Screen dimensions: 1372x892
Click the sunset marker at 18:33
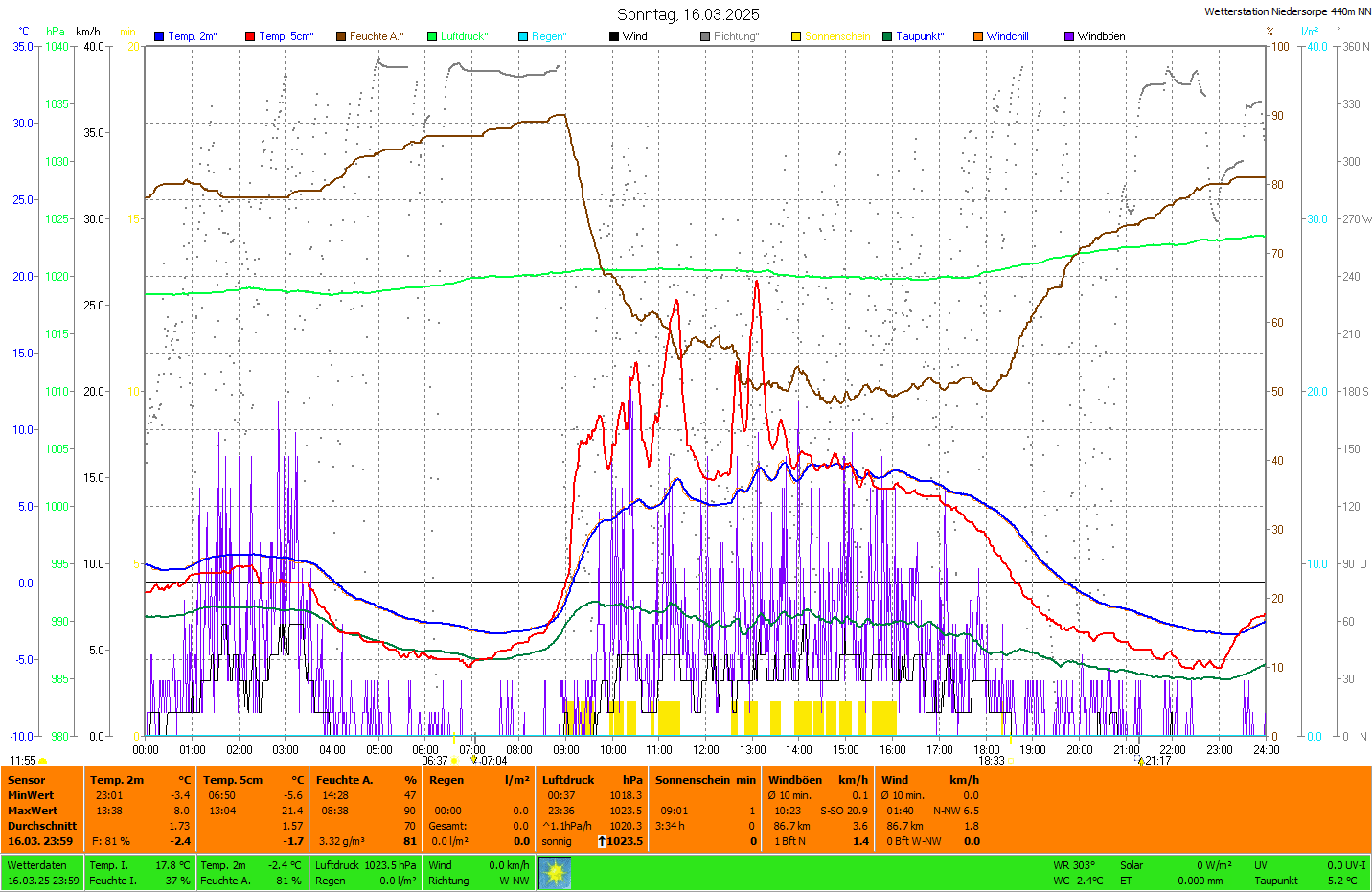(1011, 761)
